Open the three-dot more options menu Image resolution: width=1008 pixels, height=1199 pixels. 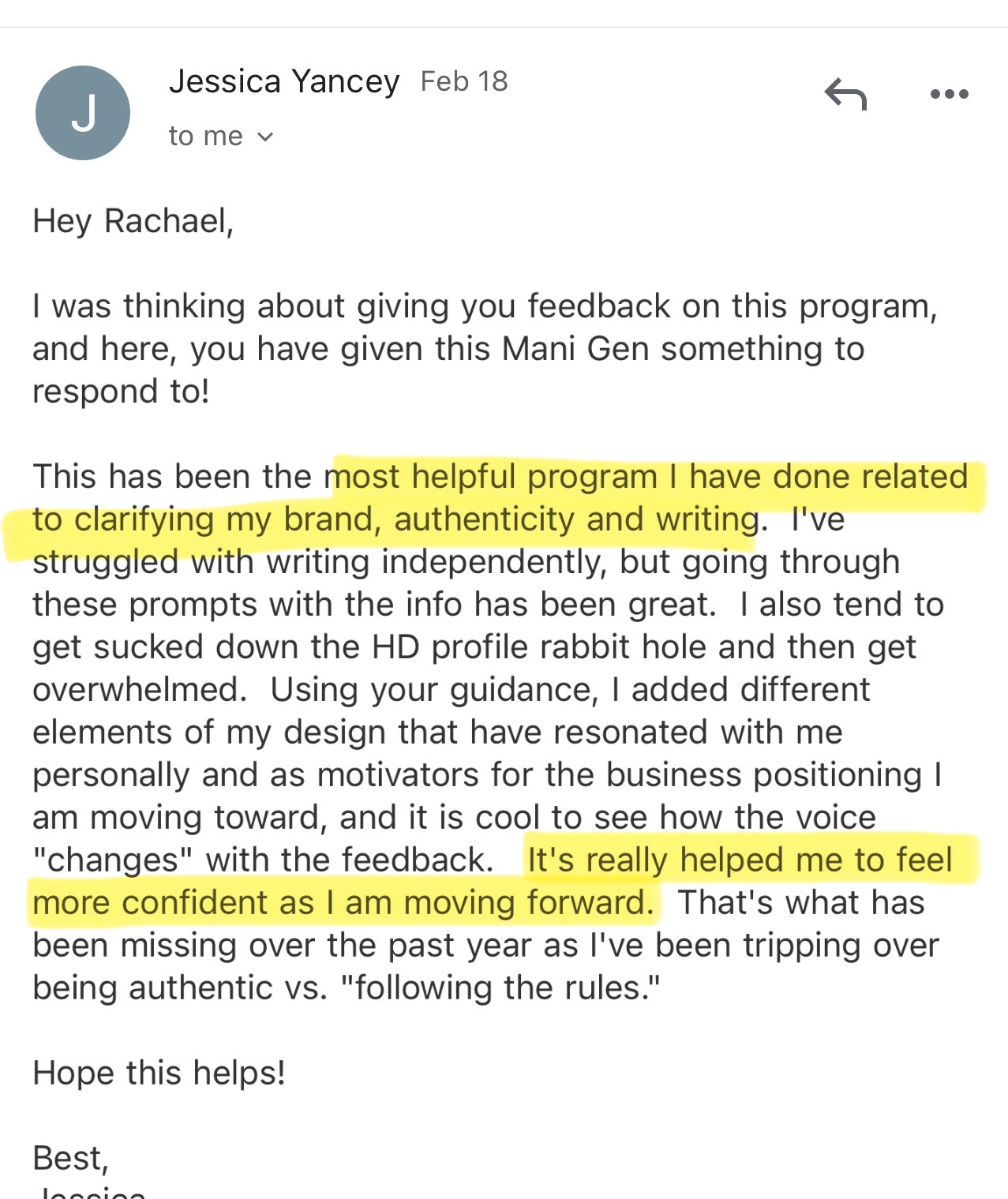pyautogui.click(x=949, y=94)
